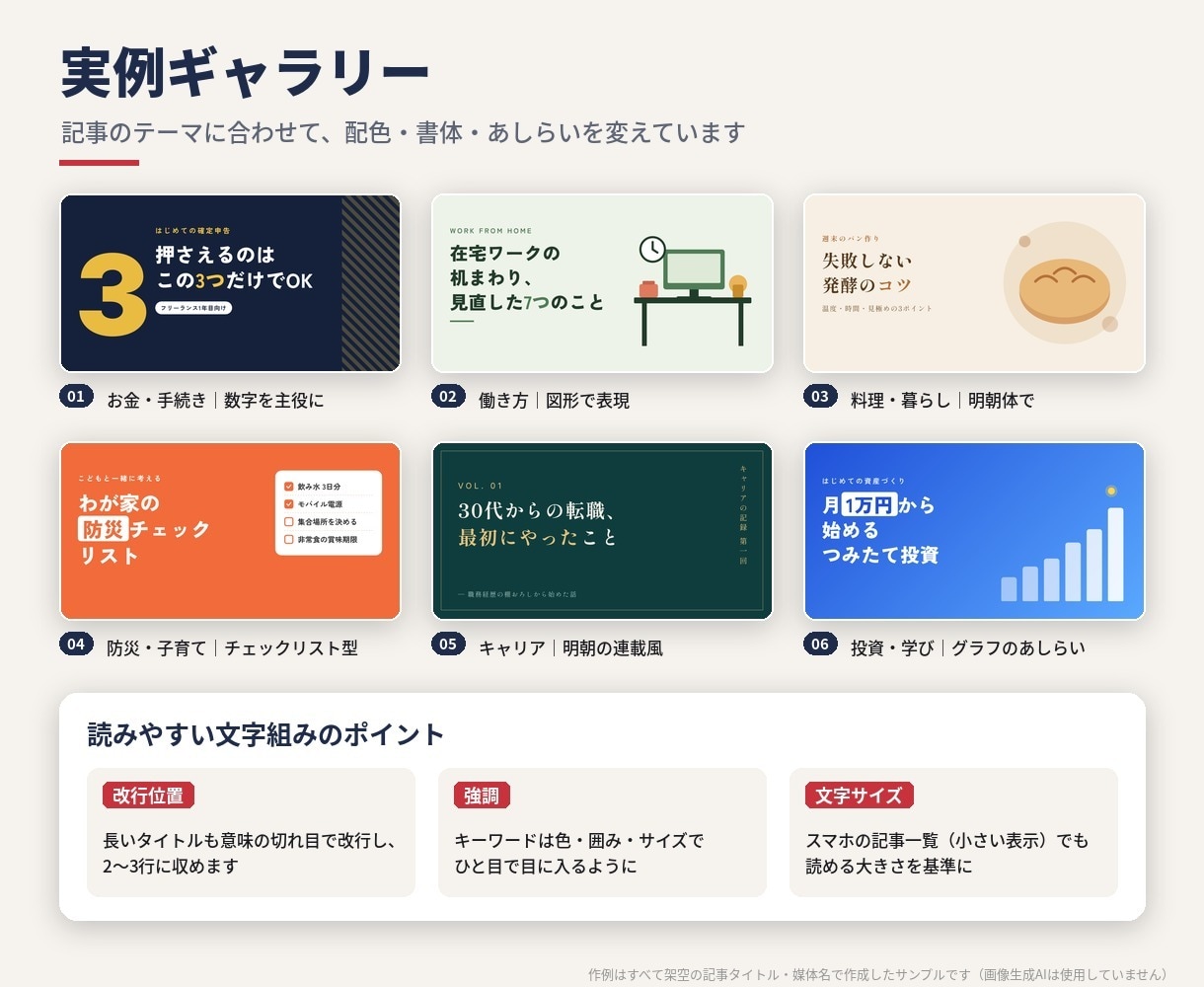The height and width of the screenshot is (987, 1204).
Task: Click the WORK FROM HOME label
Action: pyautogui.click(x=490, y=231)
